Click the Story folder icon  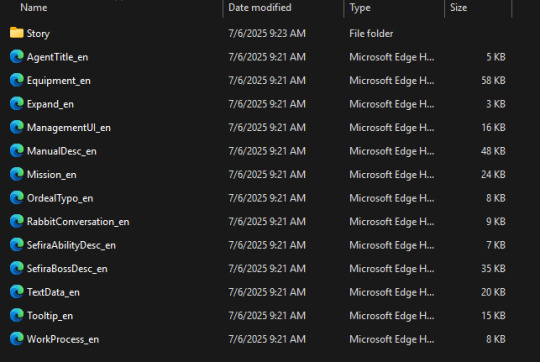(17, 33)
